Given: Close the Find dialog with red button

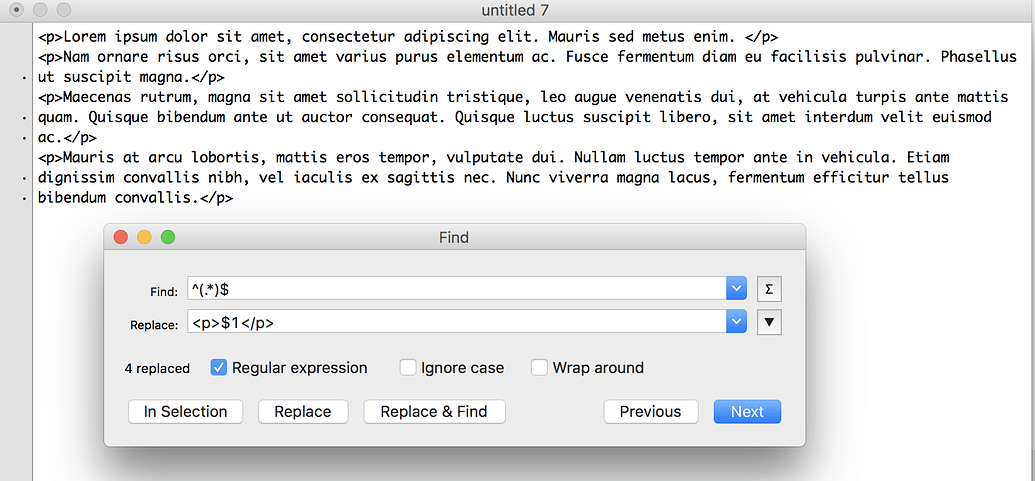Looking at the screenshot, I should (x=121, y=237).
